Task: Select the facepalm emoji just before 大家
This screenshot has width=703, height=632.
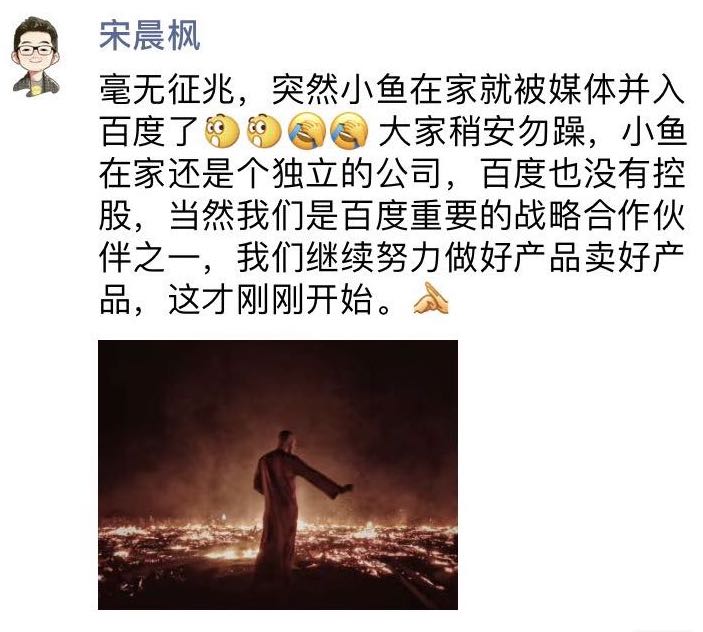Action: (349, 131)
